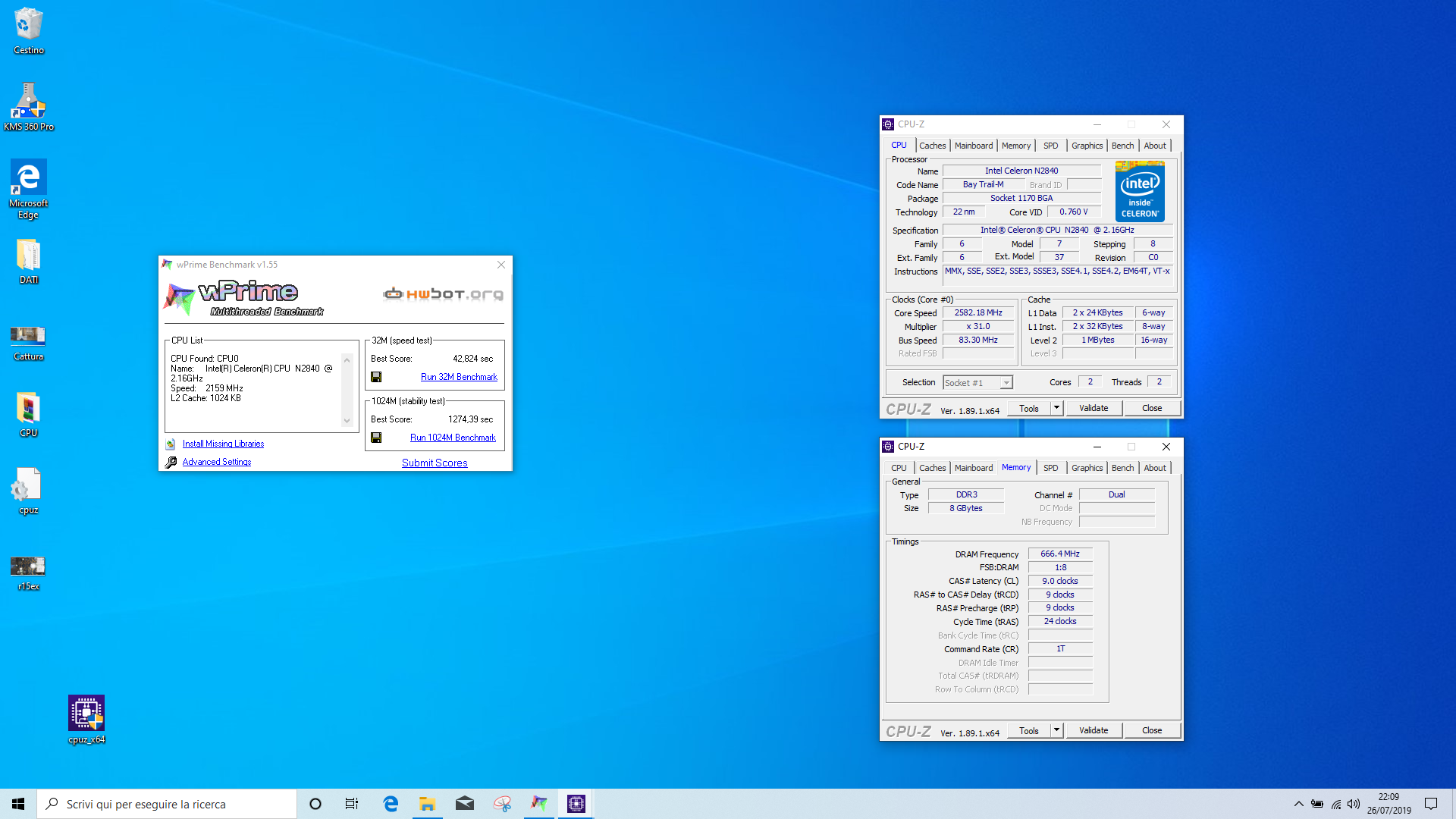The width and height of the screenshot is (1456, 819).
Task: Select the r15ex image icon
Action: [29, 573]
